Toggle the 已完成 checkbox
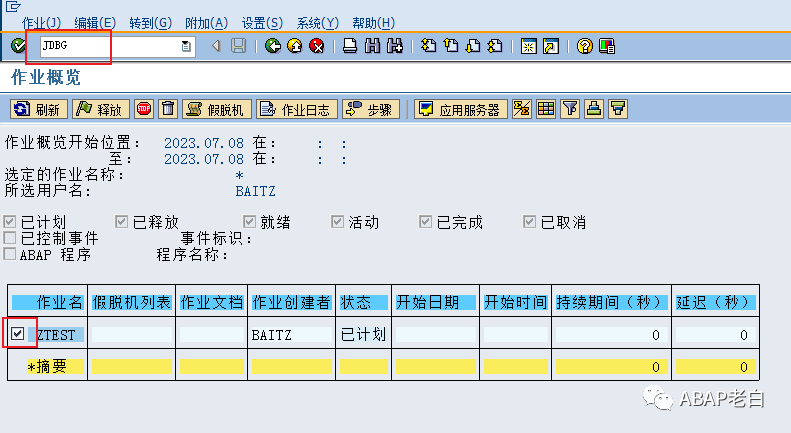This screenshot has height=433, width=791. click(426, 222)
